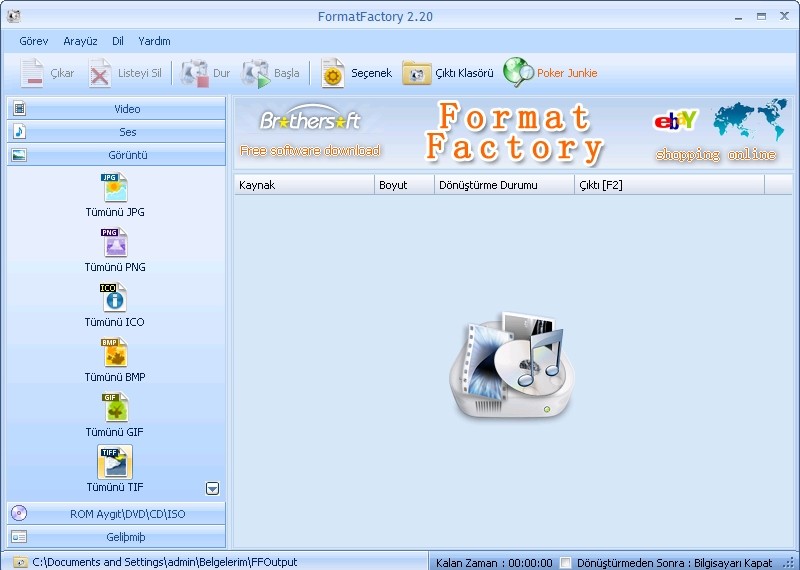Viewport: 800px width, 570px height.
Task: Expand the Ses audio category panel
Action: click(x=116, y=131)
